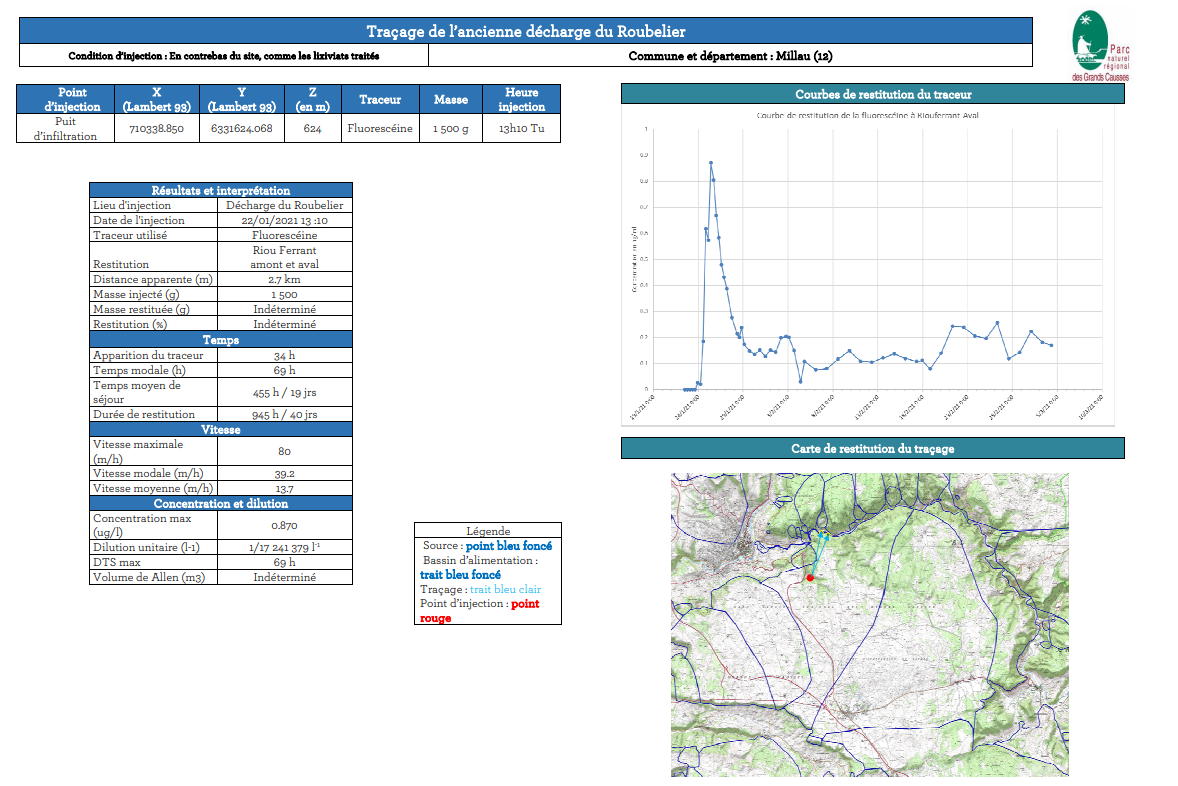Click the "Concentration et dilution" section header
The width and height of the screenshot is (1178, 786).
220,503
